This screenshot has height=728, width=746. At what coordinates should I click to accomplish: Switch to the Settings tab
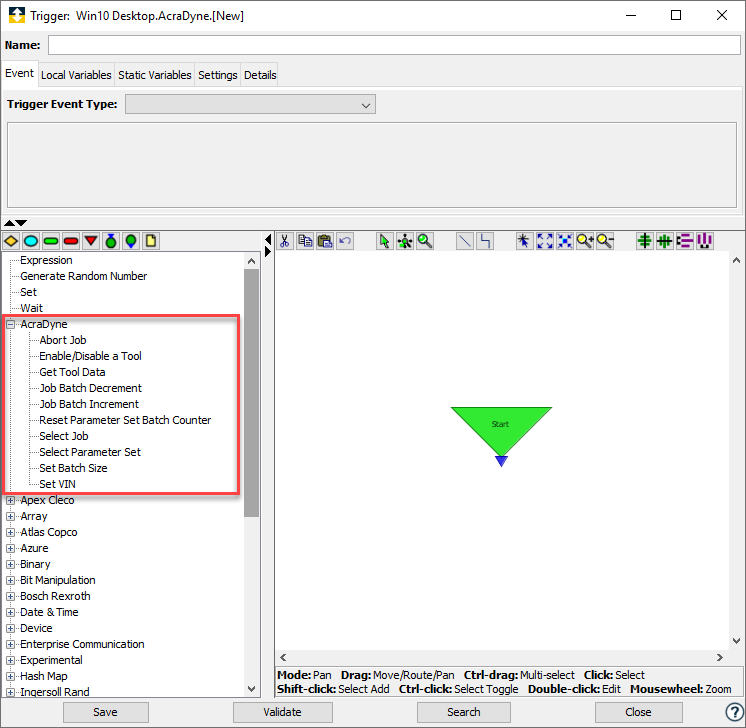pyautogui.click(x=217, y=75)
